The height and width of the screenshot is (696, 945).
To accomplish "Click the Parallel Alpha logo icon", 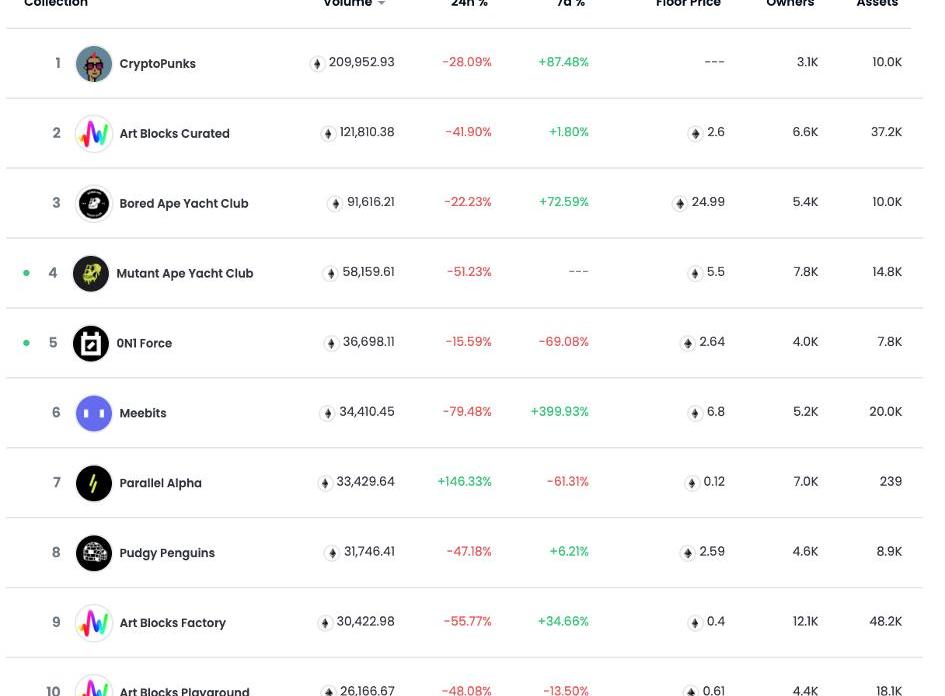I will point(94,483).
